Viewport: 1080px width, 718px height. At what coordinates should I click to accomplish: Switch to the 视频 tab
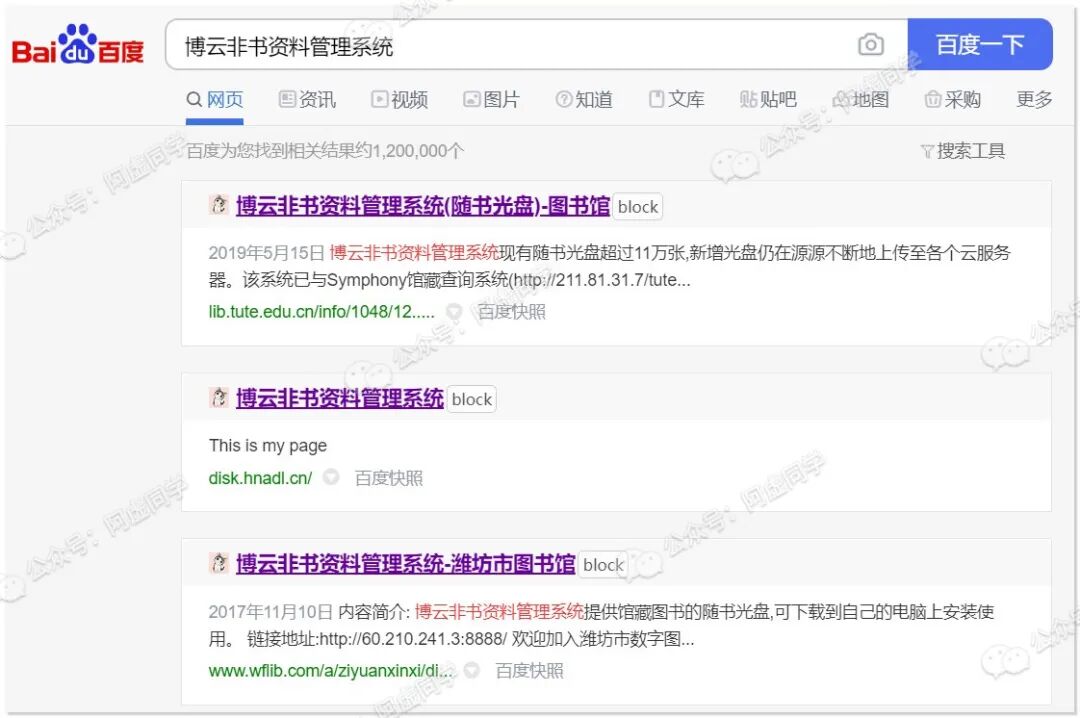(x=399, y=100)
